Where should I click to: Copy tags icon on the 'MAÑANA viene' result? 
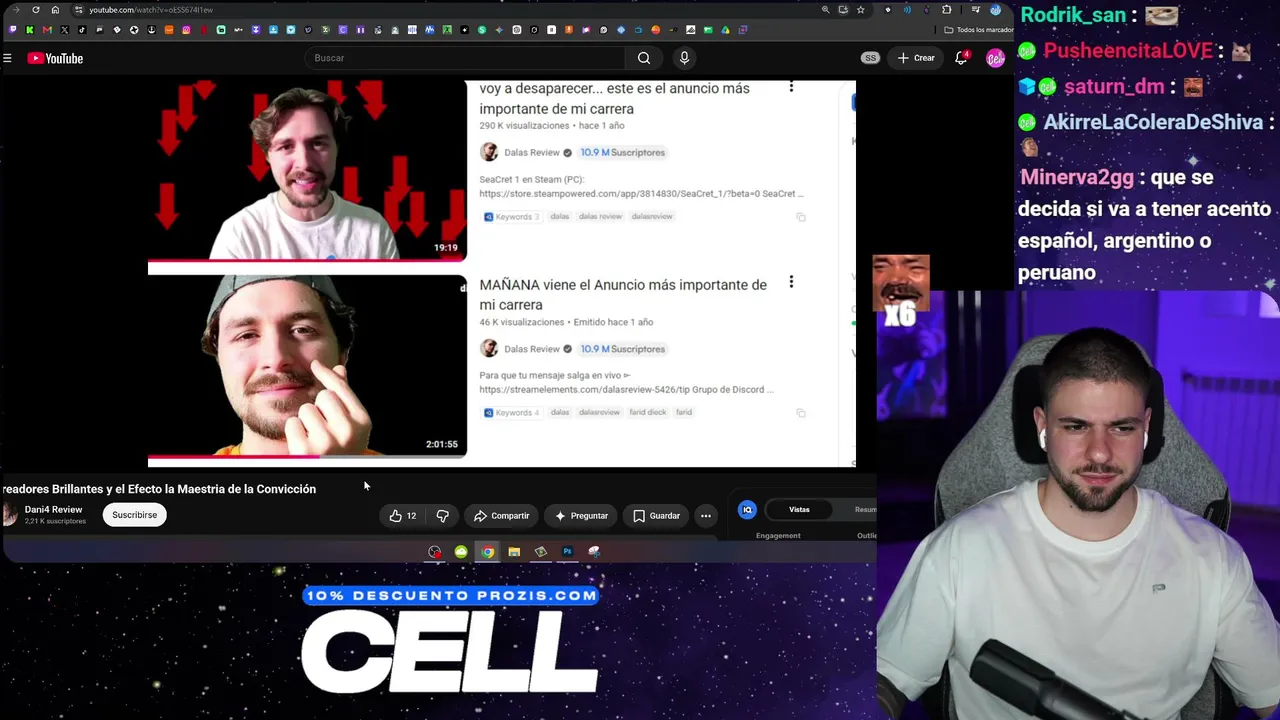coord(801,413)
